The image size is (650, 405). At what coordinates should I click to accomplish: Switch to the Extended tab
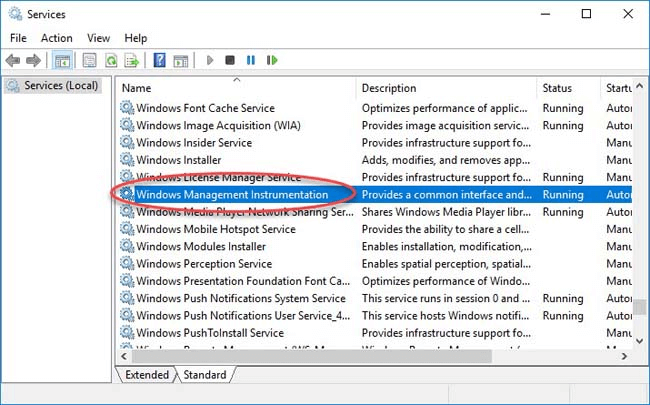tap(147, 375)
